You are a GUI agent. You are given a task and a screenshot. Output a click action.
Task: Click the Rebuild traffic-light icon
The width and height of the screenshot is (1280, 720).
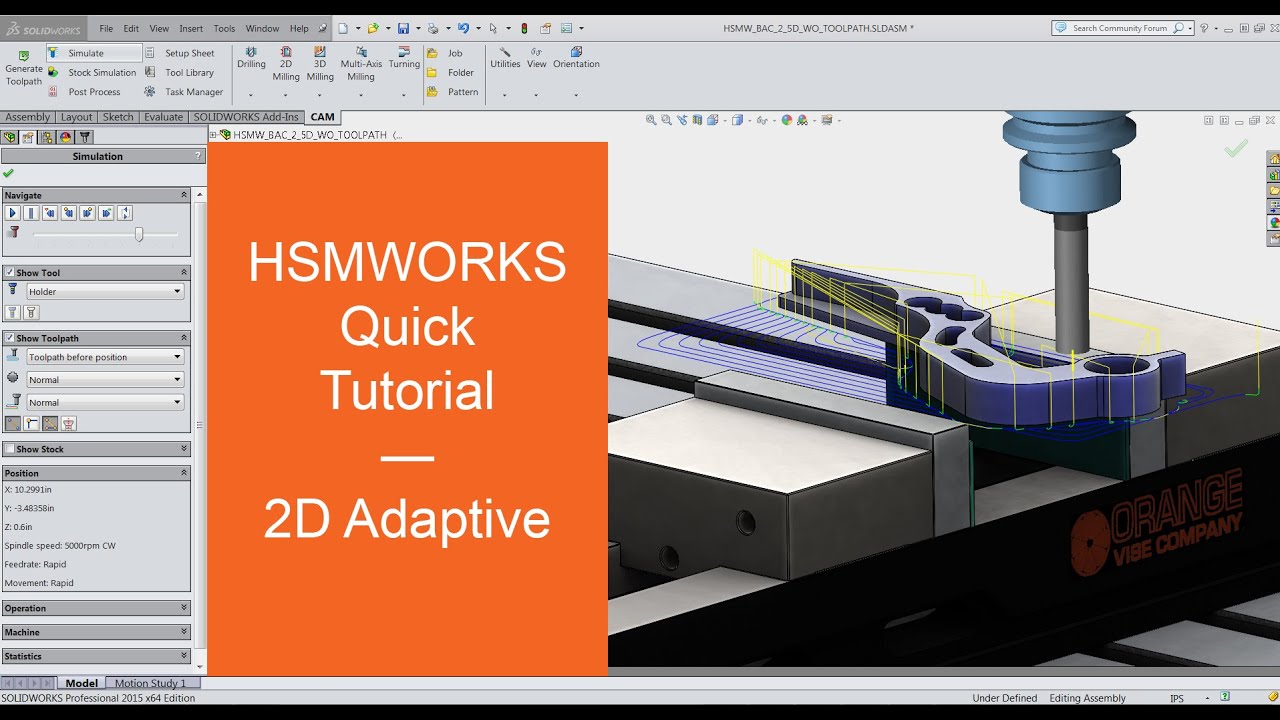pos(524,28)
